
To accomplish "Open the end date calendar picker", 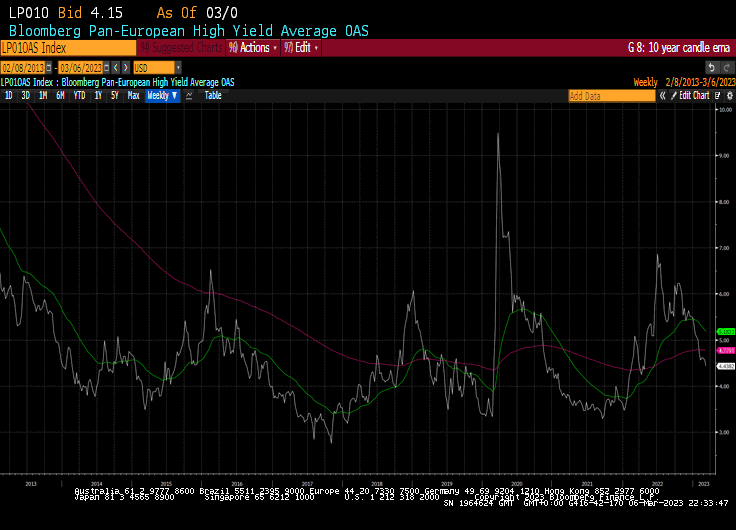I will point(107,68).
